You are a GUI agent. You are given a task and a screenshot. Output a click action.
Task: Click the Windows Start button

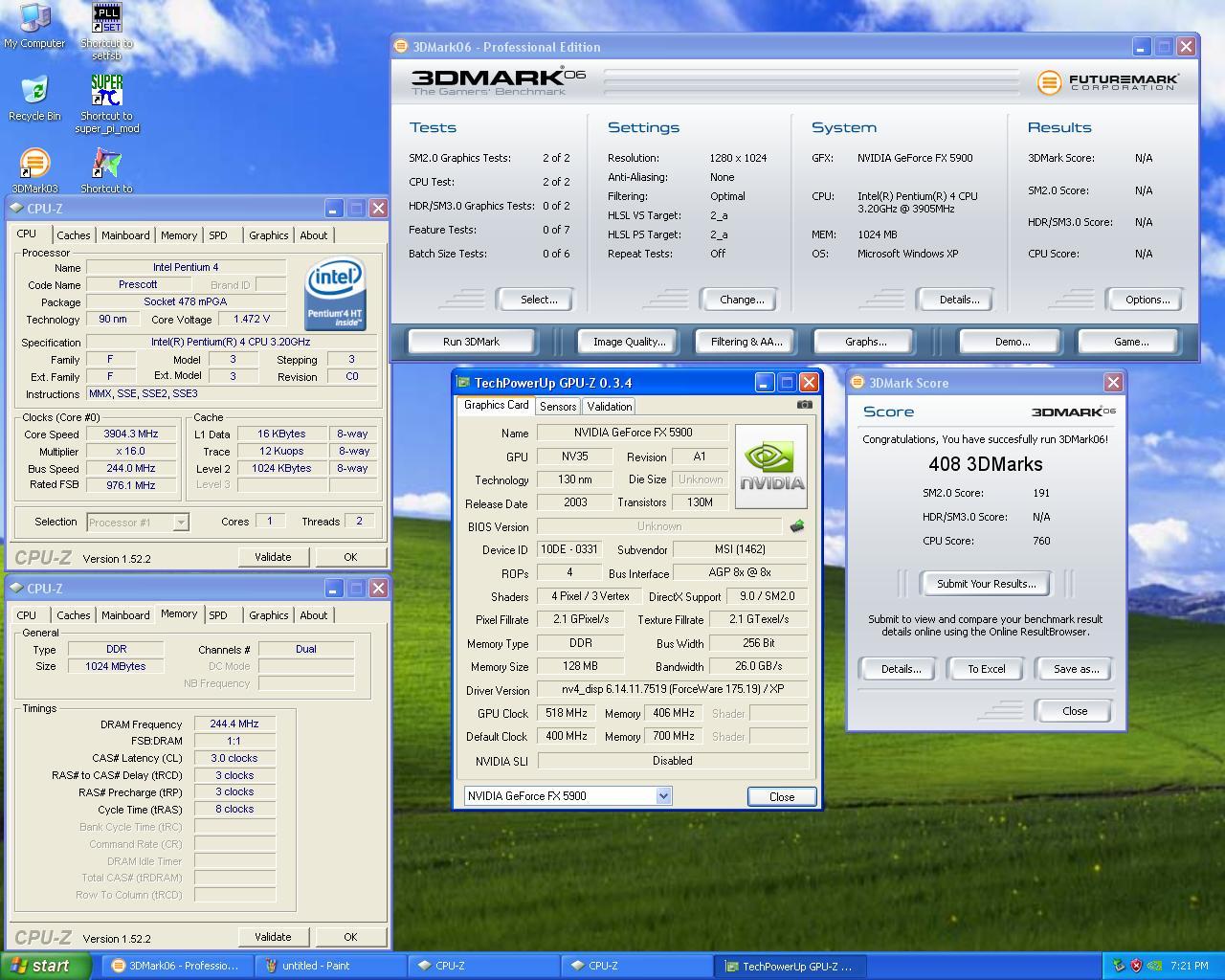(46, 966)
